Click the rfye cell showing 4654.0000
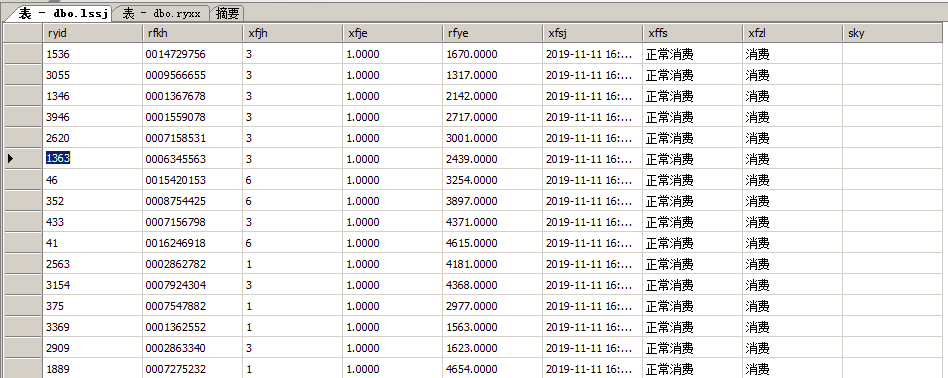The image size is (948, 378). pos(493,369)
